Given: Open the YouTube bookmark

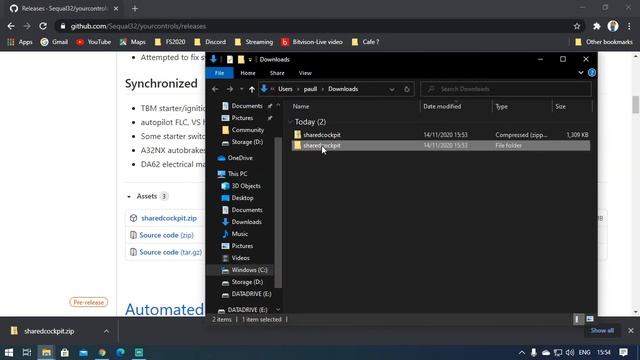Looking at the screenshot, I should pyautogui.click(x=93, y=42).
